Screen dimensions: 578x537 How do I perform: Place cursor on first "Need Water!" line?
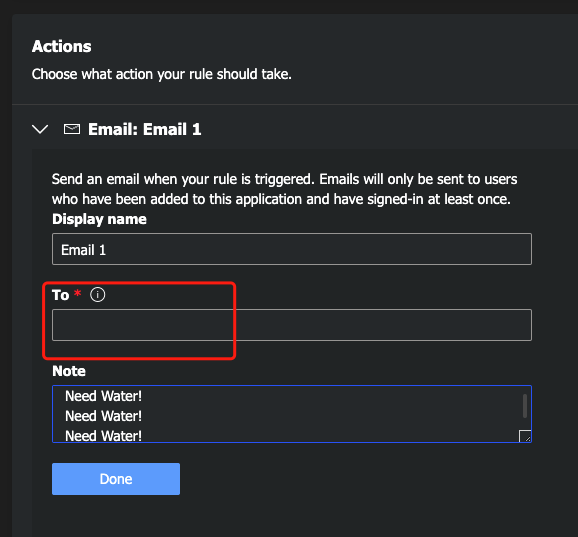103,396
